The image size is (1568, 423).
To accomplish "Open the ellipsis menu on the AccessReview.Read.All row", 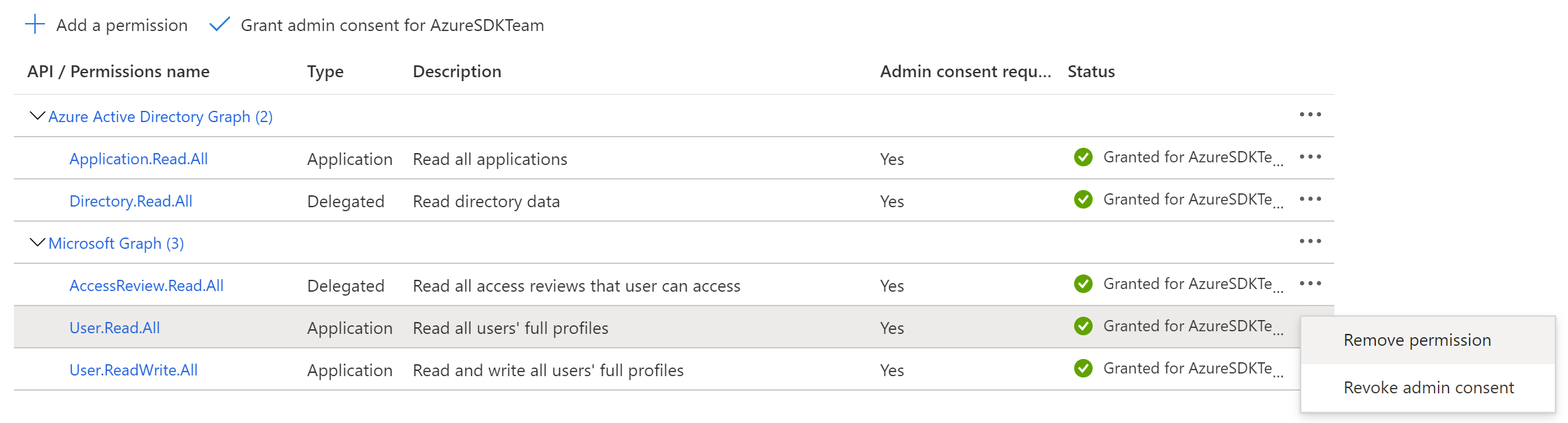I will point(1311,284).
